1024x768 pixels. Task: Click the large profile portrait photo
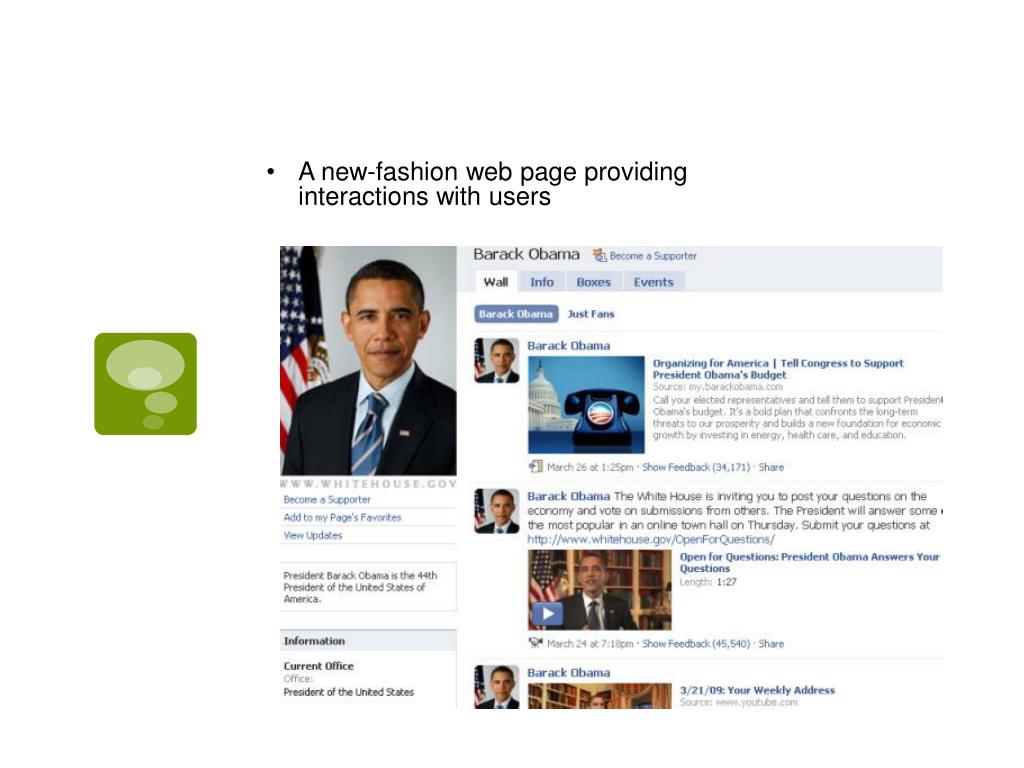click(x=368, y=360)
